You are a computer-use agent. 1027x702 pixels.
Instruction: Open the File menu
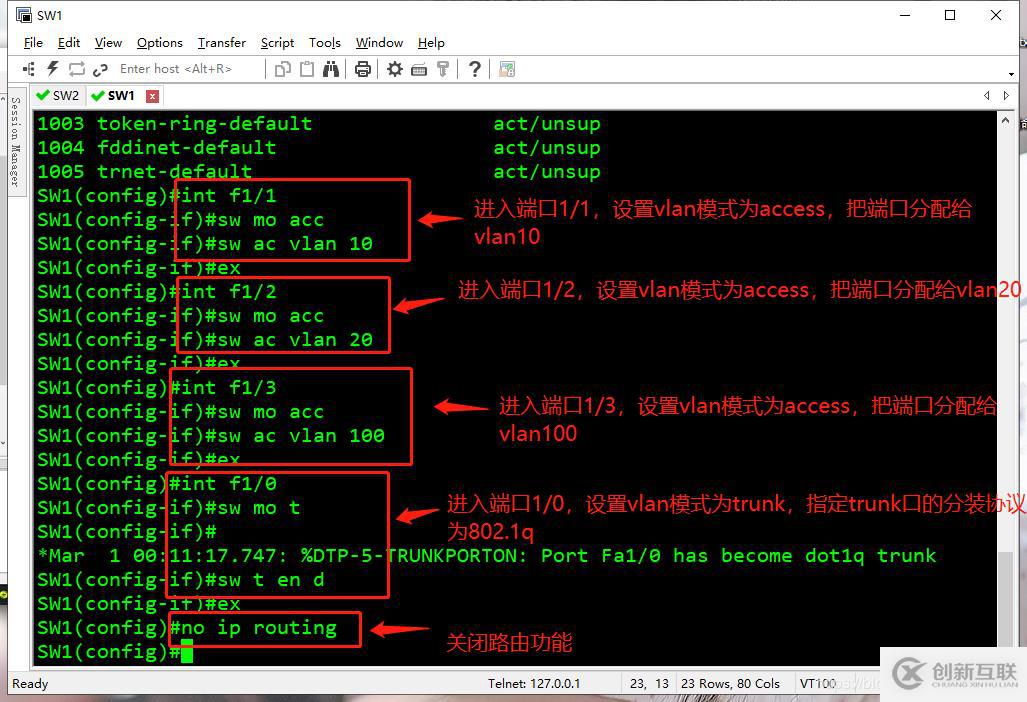point(33,43)
